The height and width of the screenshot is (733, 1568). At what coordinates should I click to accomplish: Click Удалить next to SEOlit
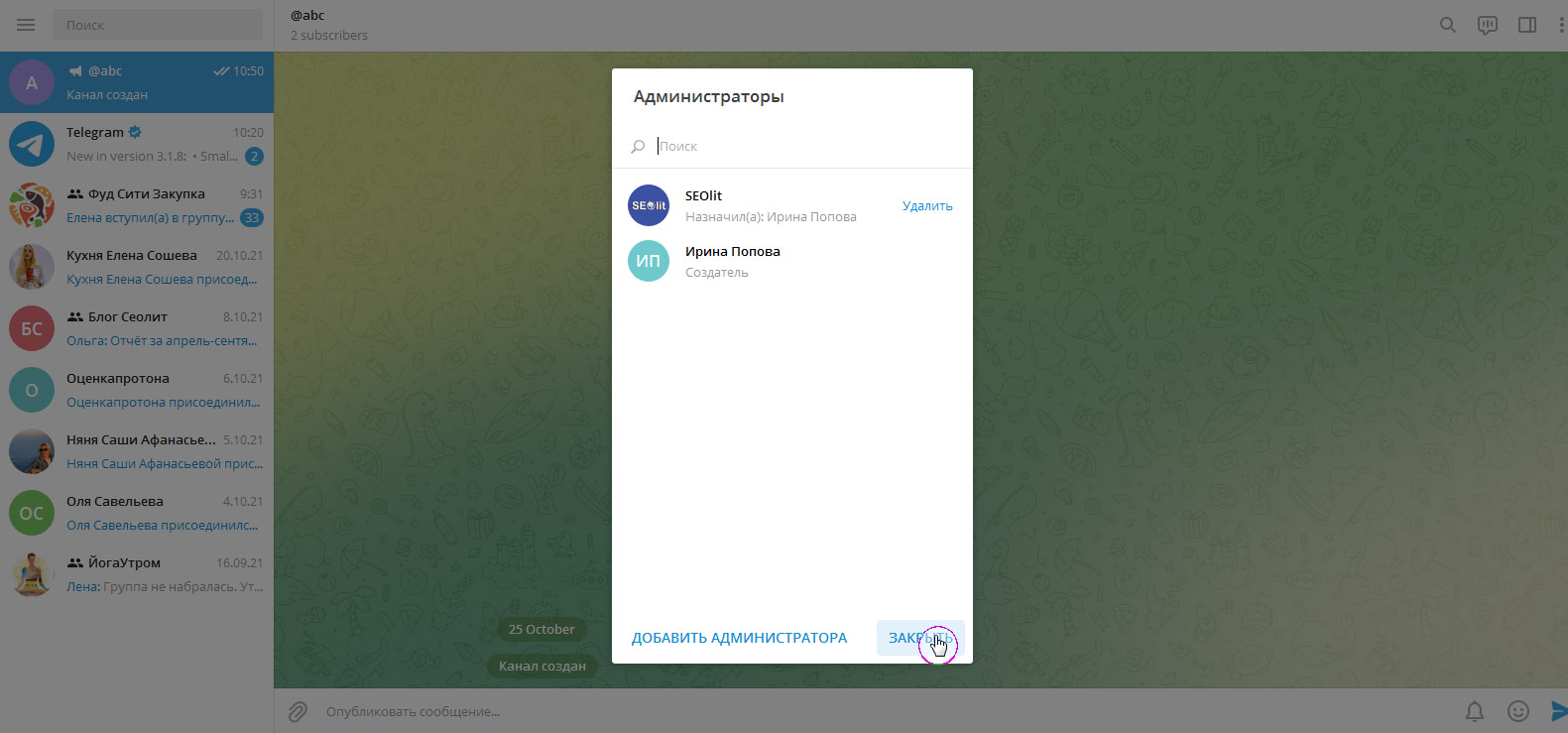click(926, 206)
